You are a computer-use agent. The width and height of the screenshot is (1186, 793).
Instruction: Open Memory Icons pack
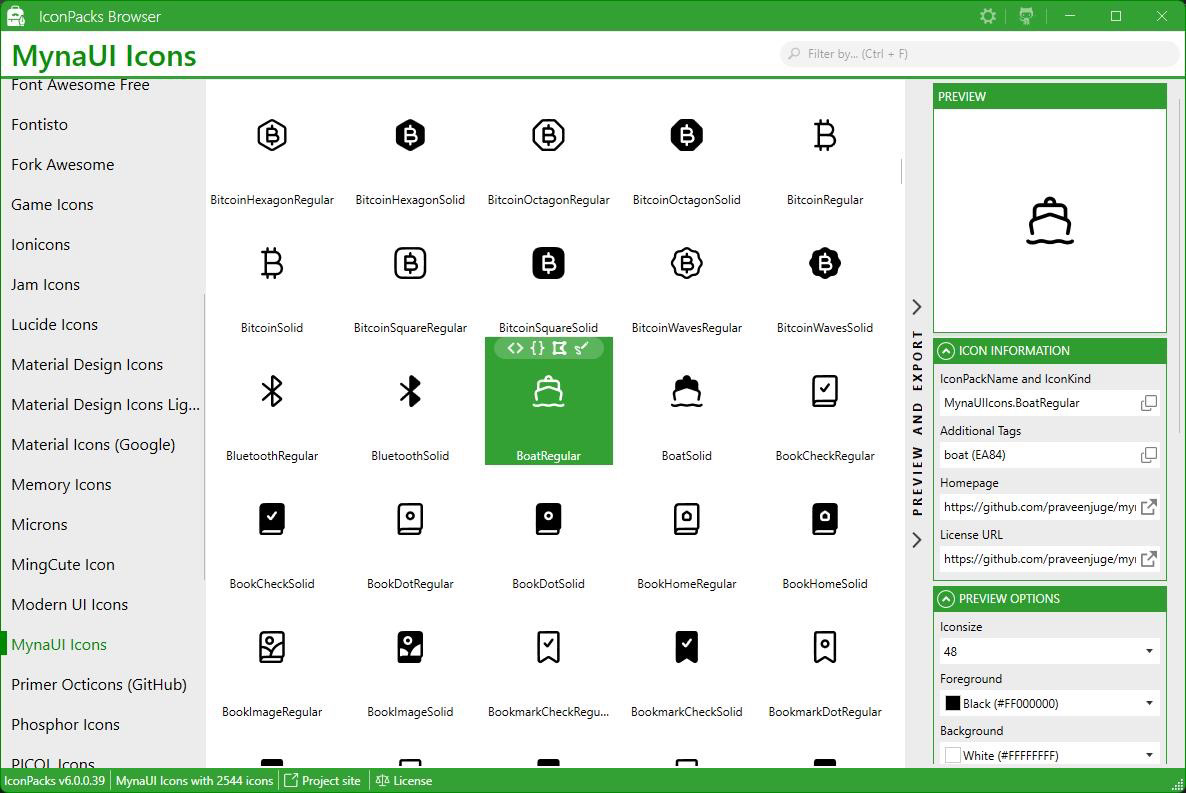pyautogui.click(x=61, y=485)
